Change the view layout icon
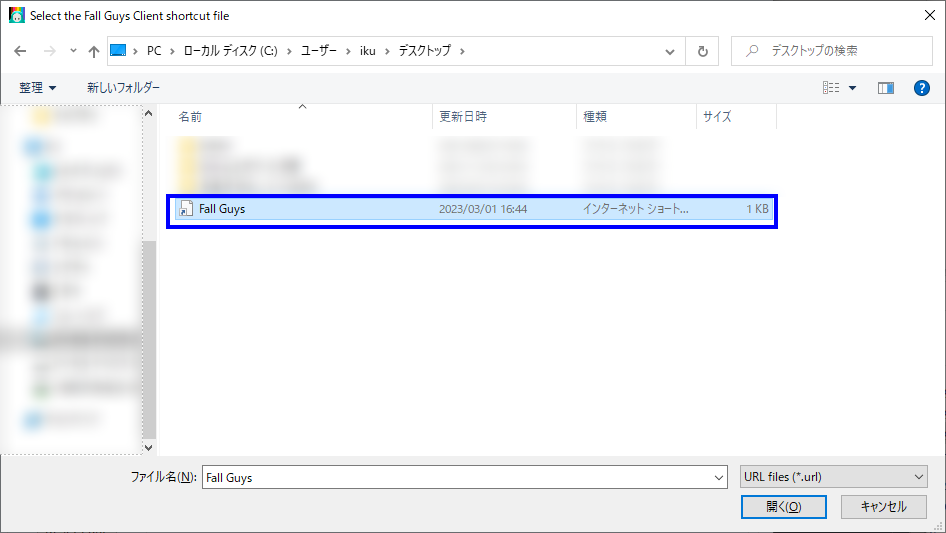This screenshot has height=533, width=946. (831, 88)
